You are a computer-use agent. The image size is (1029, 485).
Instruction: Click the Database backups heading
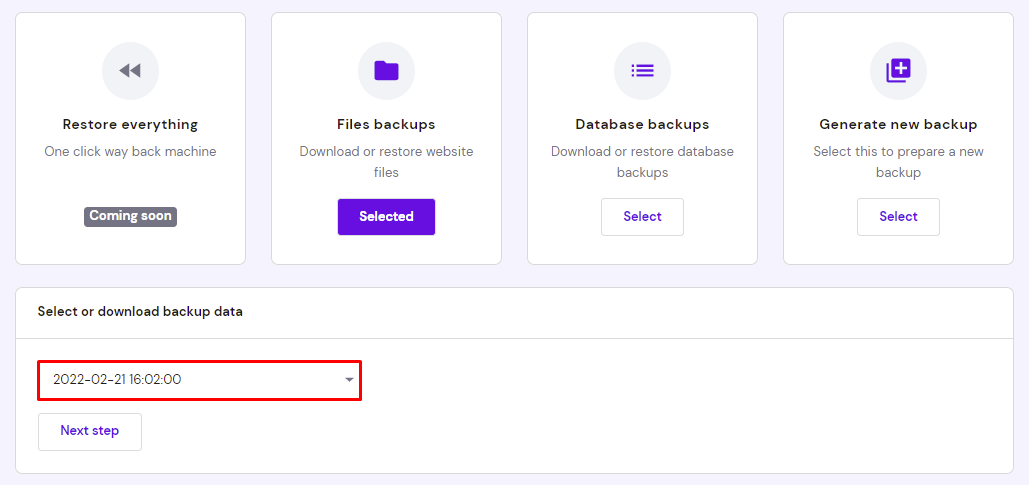(642, 124)
